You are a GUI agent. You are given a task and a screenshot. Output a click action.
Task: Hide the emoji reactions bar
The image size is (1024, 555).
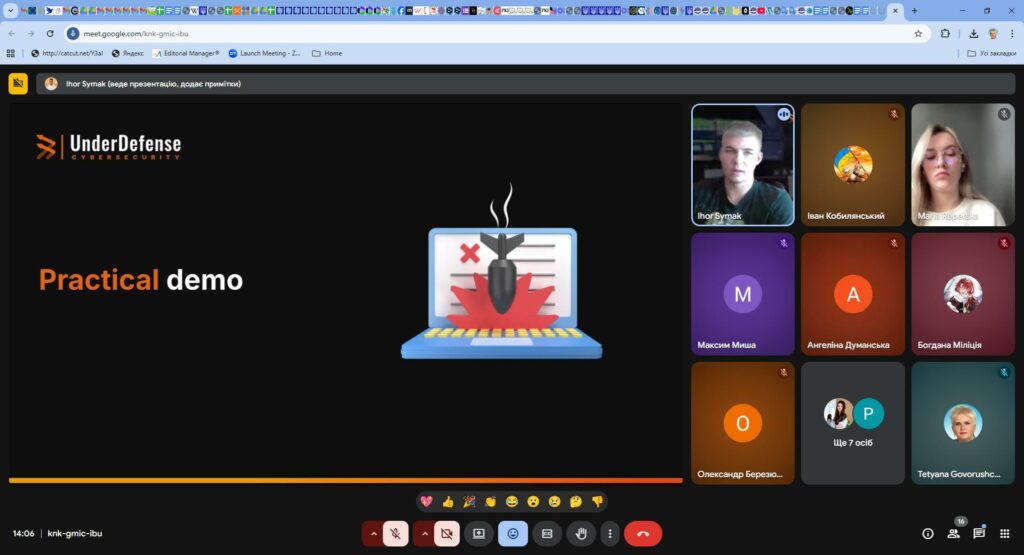coord(513,534)
